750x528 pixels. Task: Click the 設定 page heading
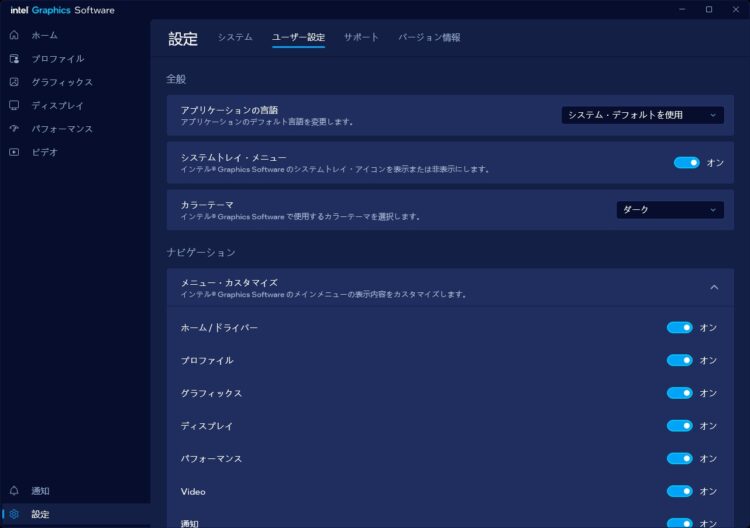pos(183,39)
